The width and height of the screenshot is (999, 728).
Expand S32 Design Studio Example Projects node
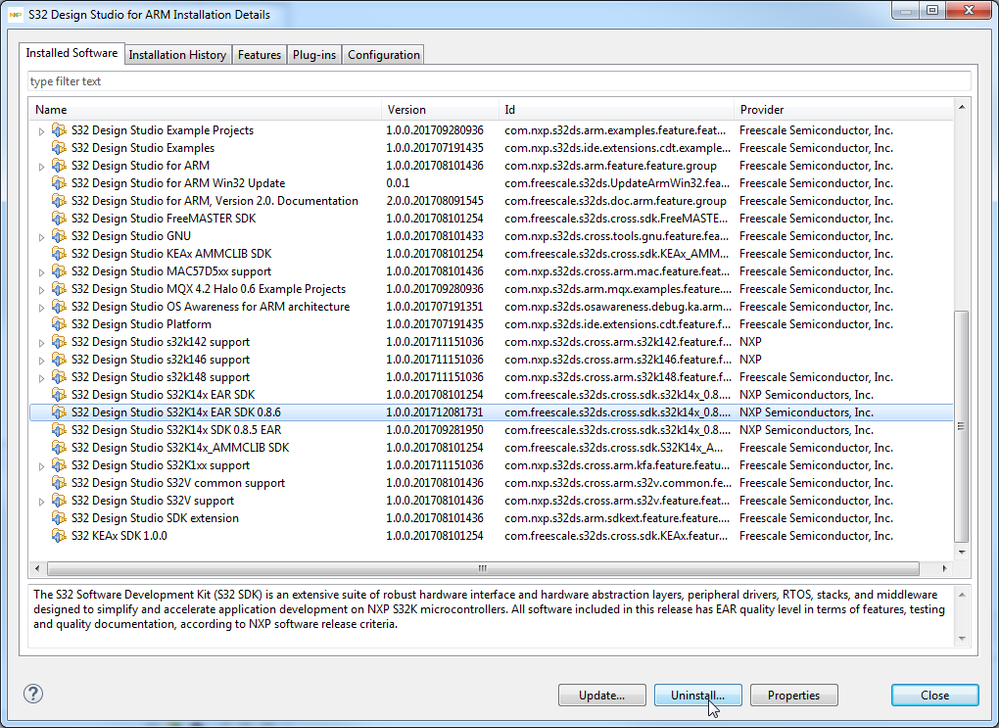[41, 131]
